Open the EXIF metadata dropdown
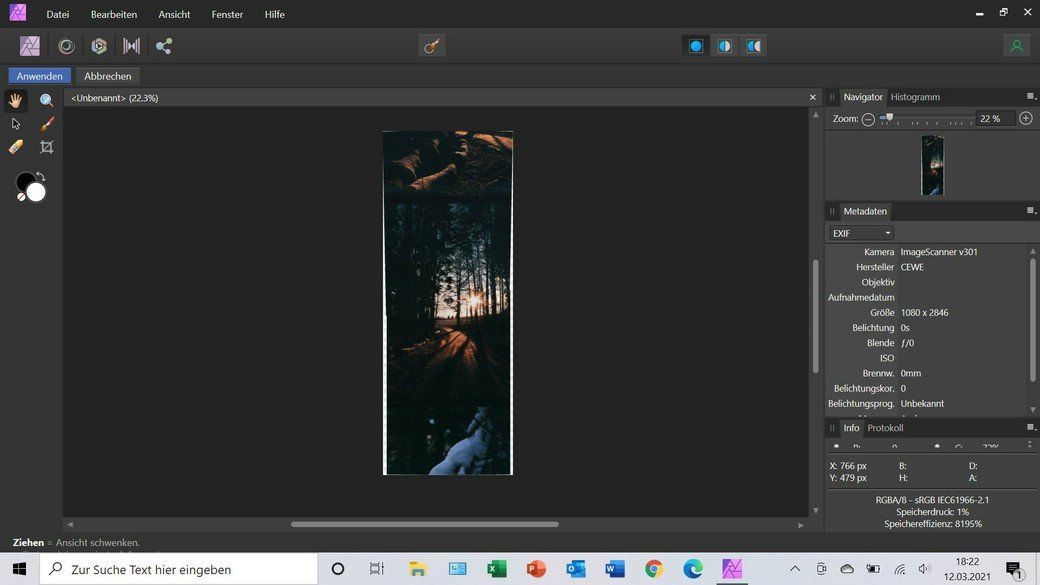 pyautogui.click(x=861, y=233)
